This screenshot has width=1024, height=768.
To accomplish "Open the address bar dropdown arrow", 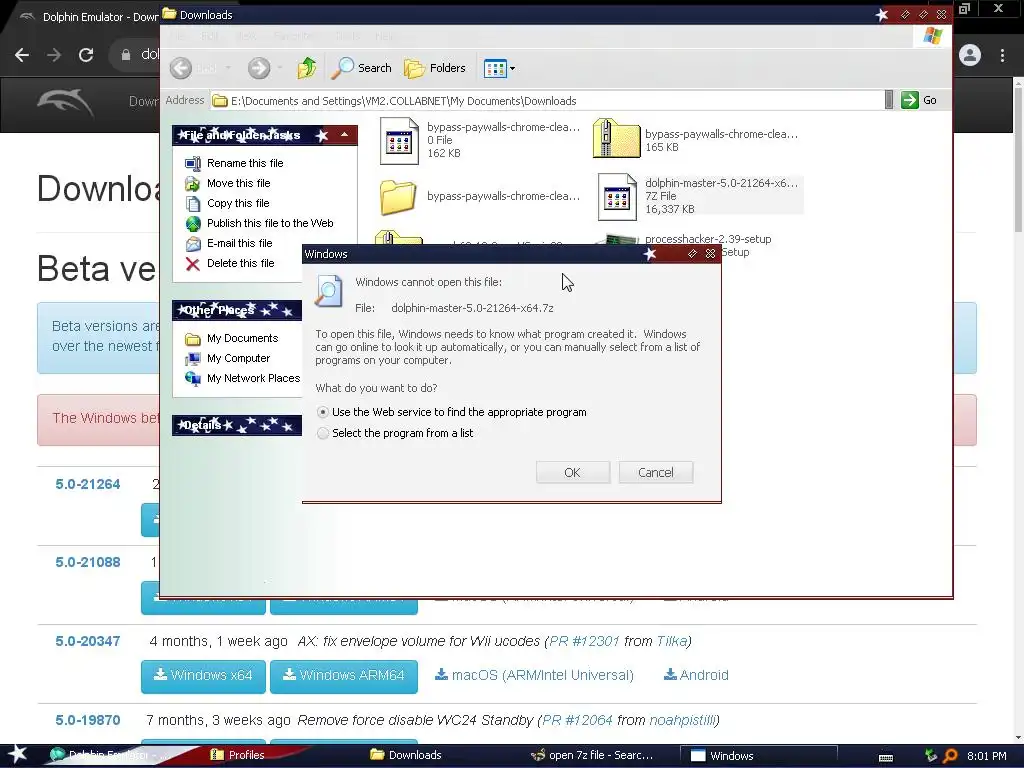I will (x=888, y=100).
